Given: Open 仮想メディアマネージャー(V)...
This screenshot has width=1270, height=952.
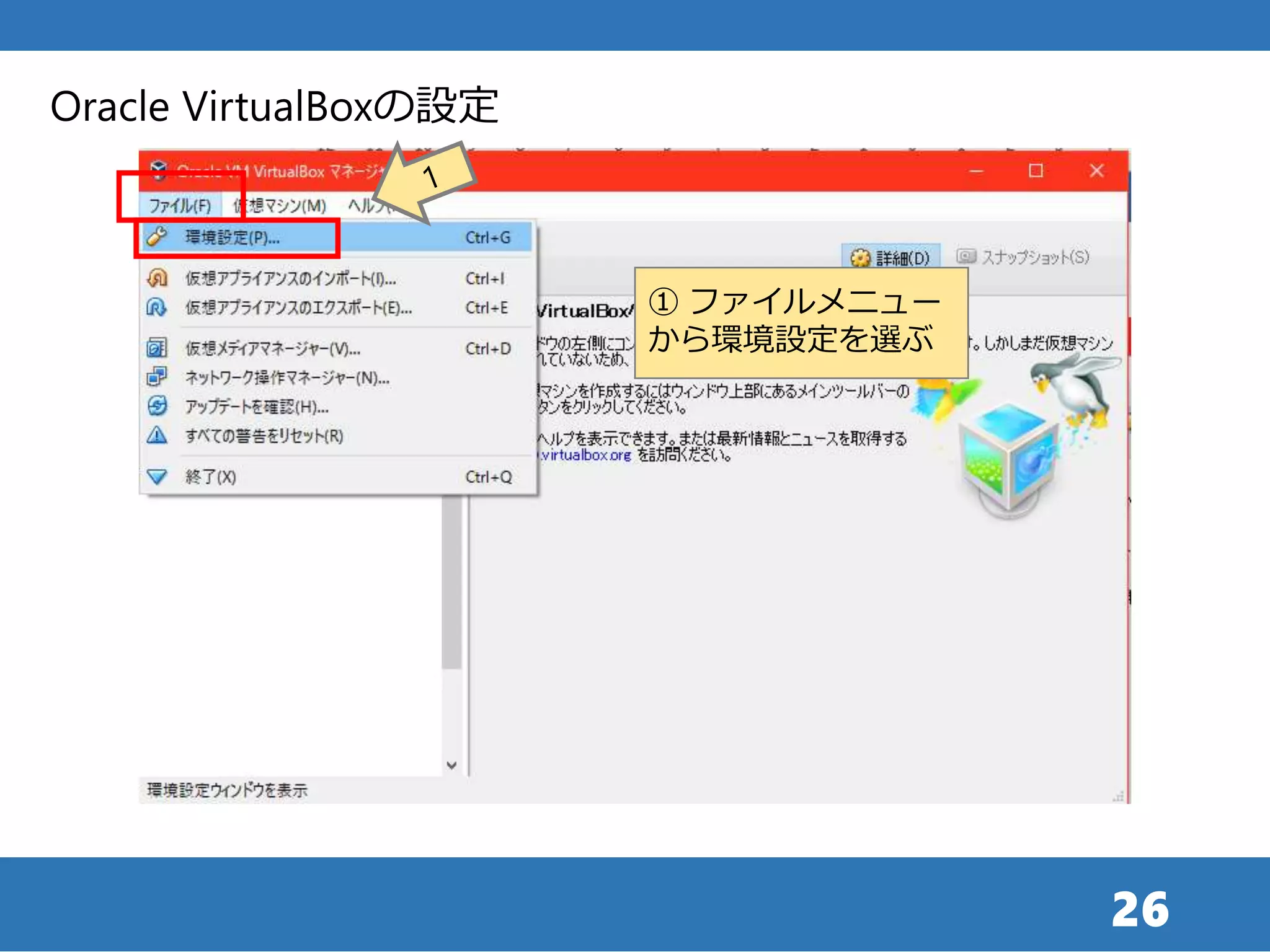Looking at the screenshot, I should 337,349.
